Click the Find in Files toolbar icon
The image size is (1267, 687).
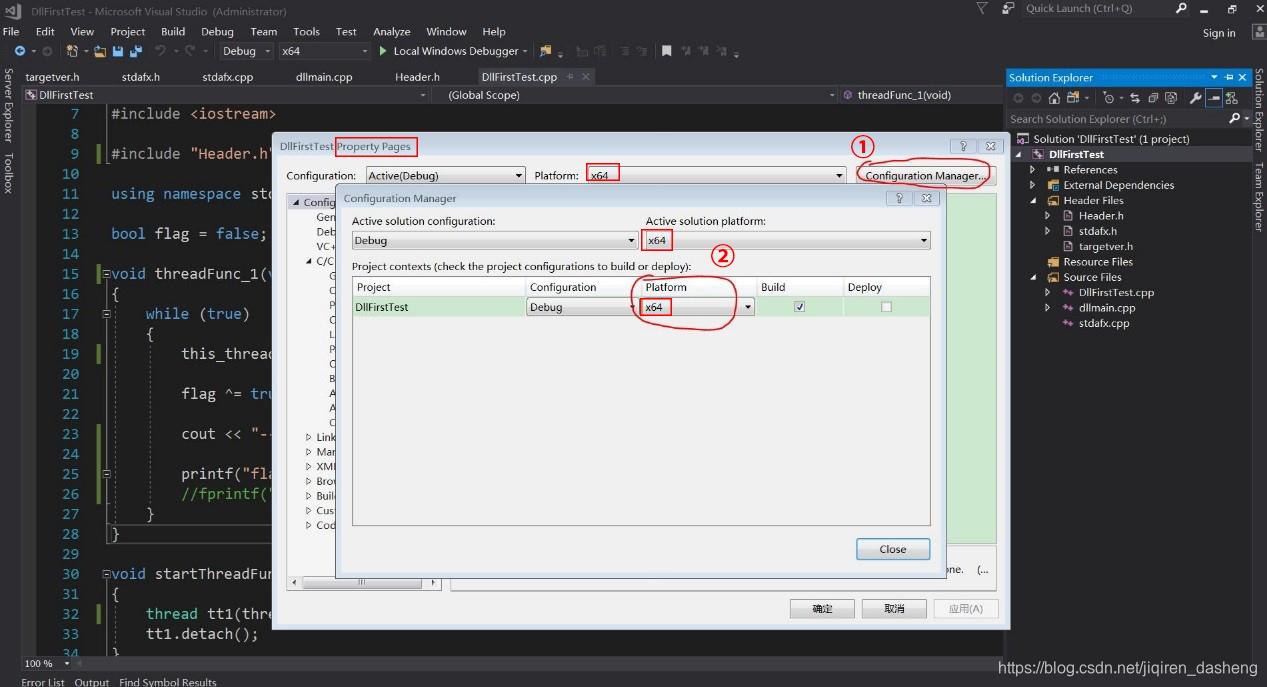545,51
